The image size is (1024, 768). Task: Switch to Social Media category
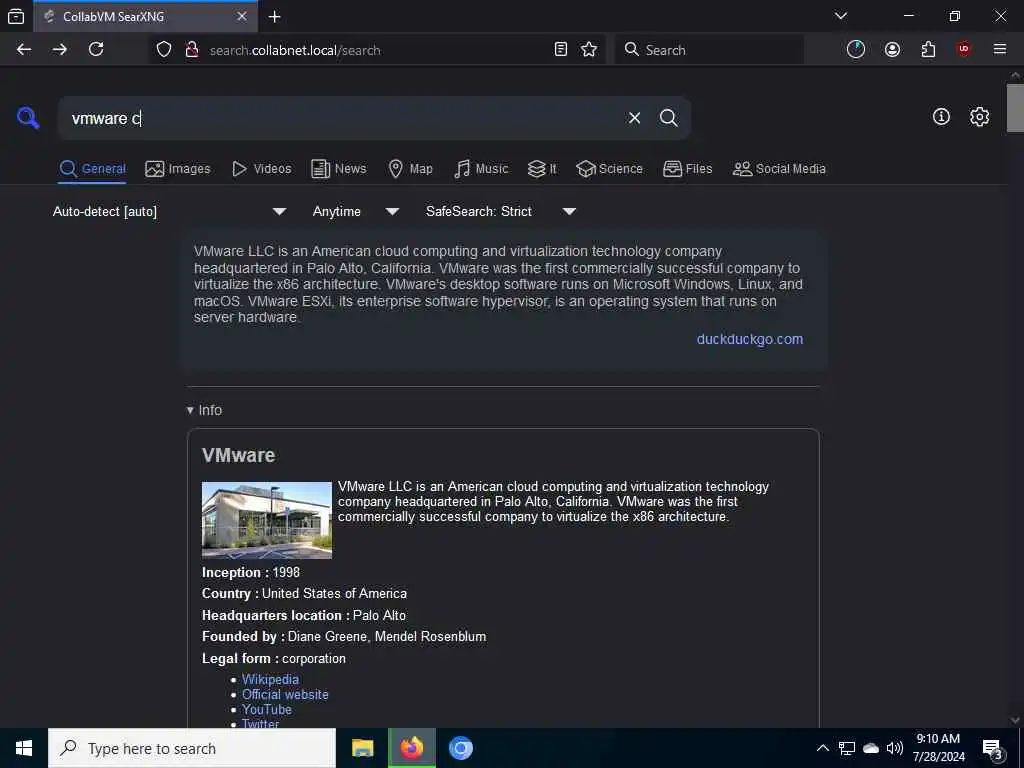[x=778, y=169]
